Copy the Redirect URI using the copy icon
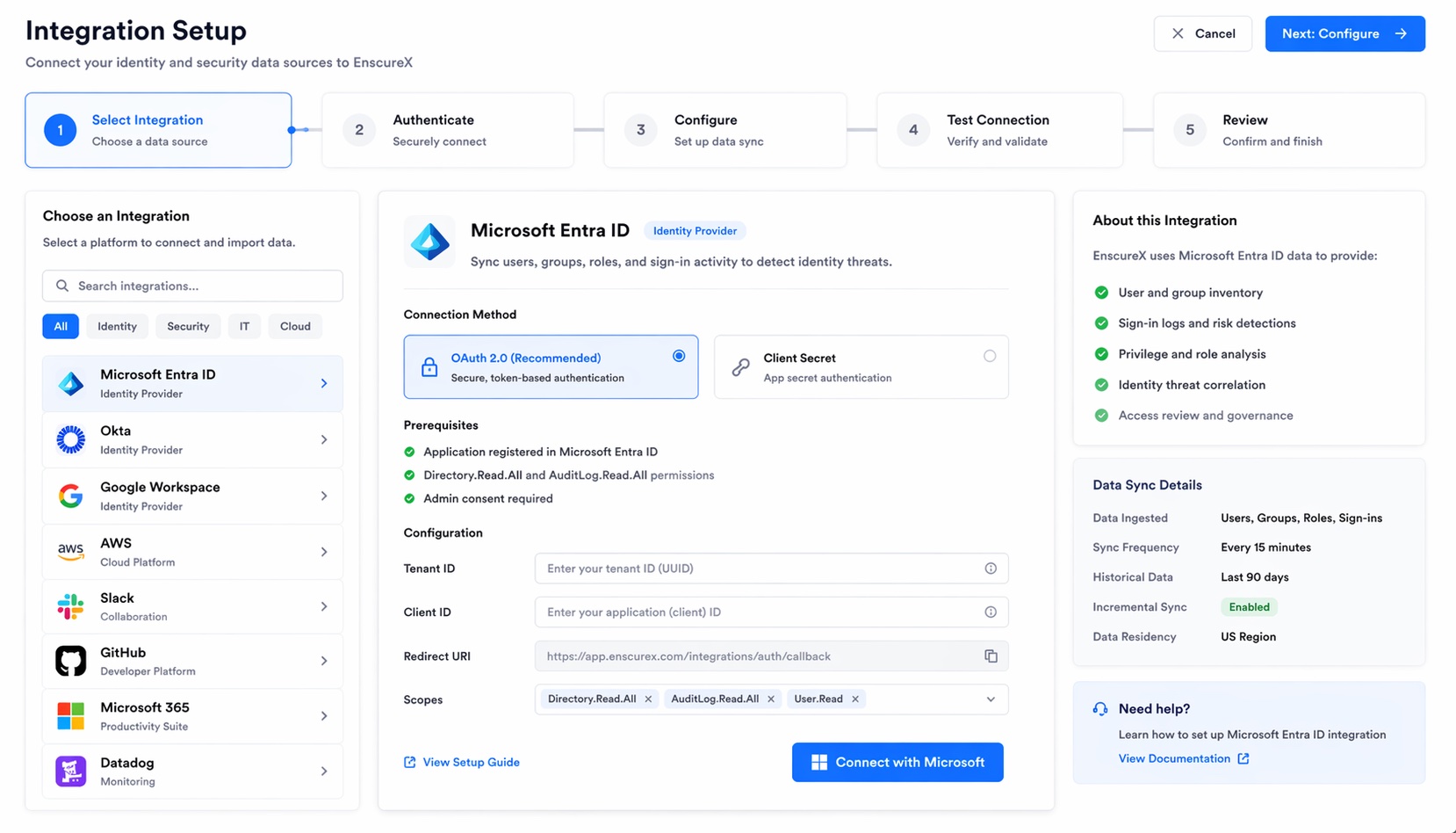 click(991, 656)
